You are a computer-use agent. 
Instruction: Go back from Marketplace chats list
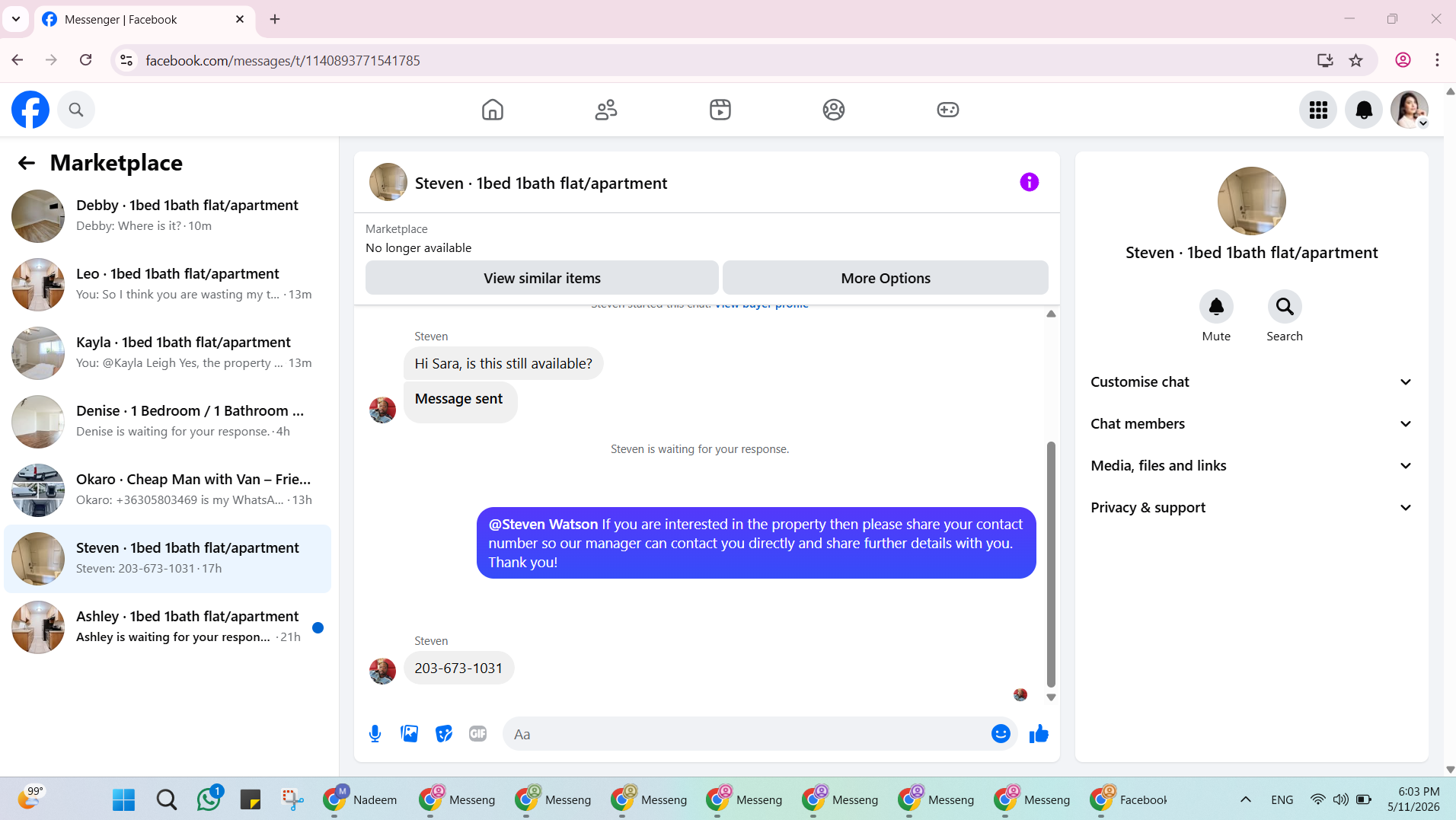(x=27, y=163)
